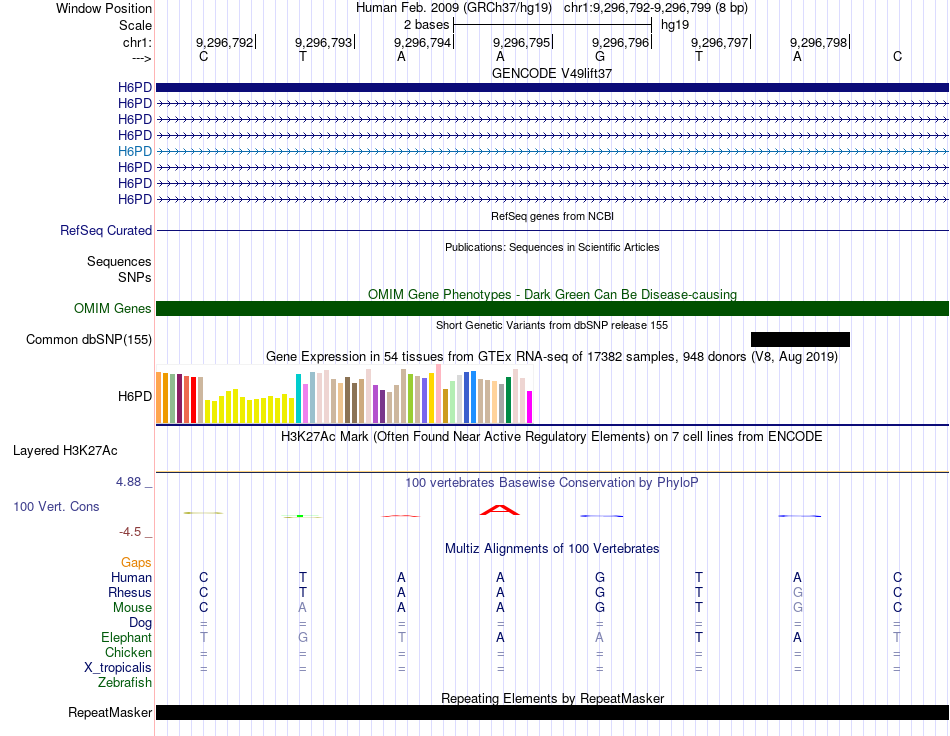Click the black dbSNP variant block
The image size is (950, 736).
tap(800, 339)
